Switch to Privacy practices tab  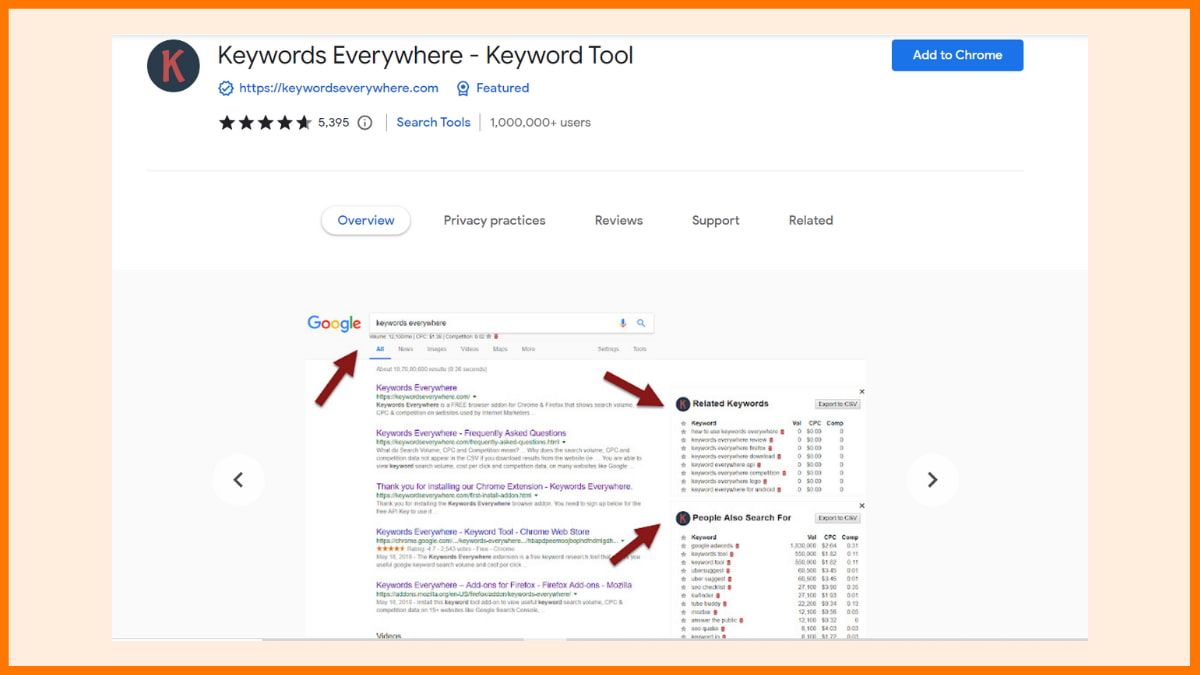[495, 221]
